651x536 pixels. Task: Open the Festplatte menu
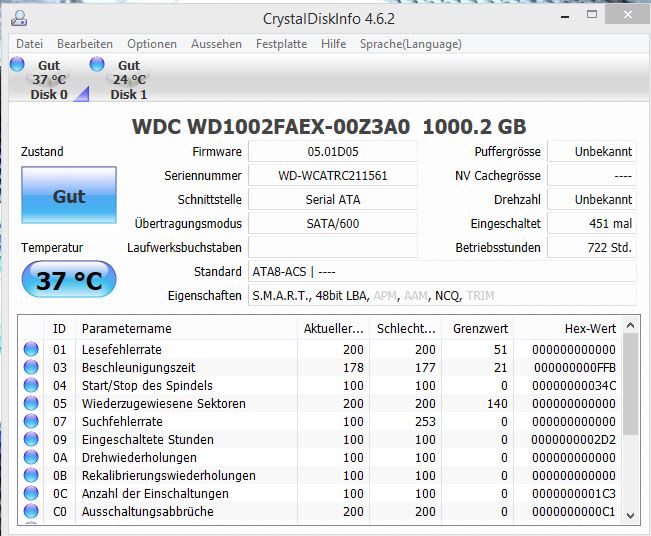click(281, 44)
